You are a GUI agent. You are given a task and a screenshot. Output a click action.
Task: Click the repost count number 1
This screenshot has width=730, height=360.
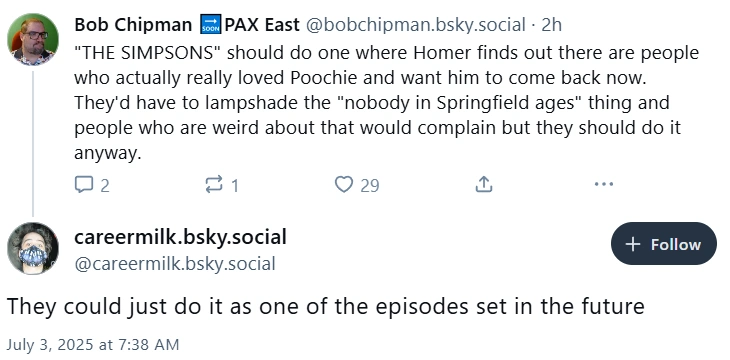pos(235,186)
